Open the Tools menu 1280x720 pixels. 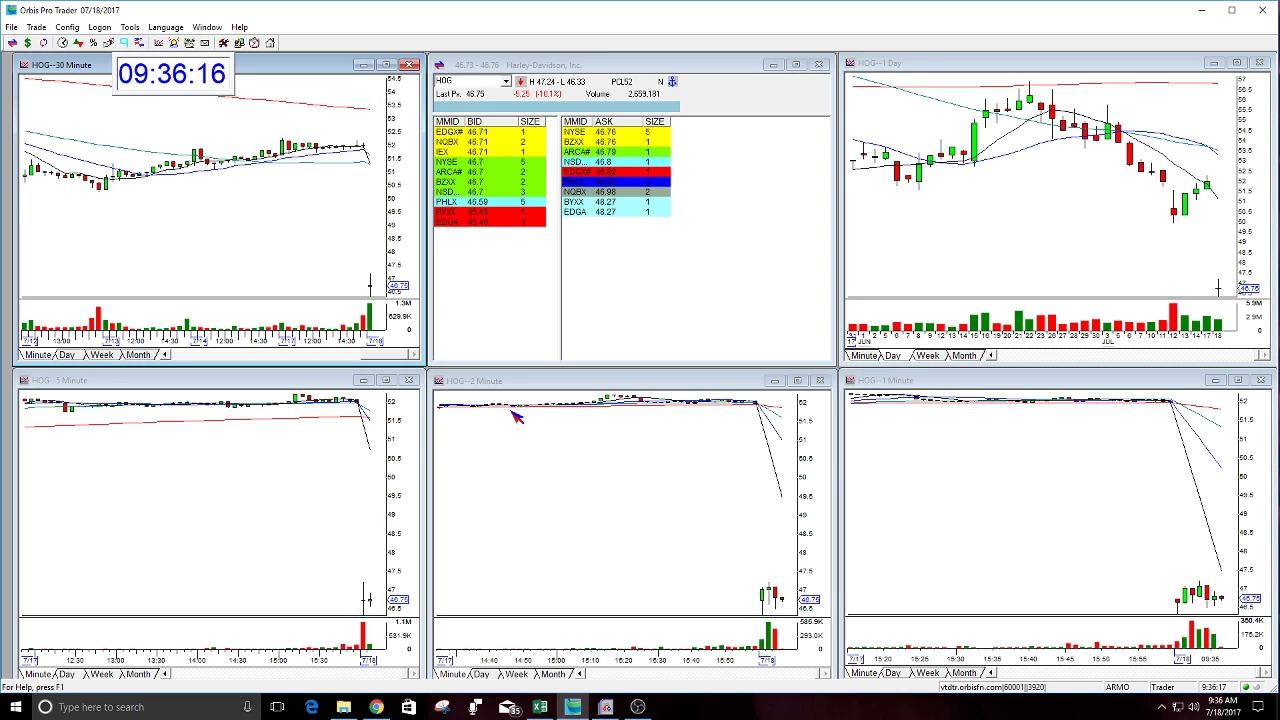click(x=130, y=27)
